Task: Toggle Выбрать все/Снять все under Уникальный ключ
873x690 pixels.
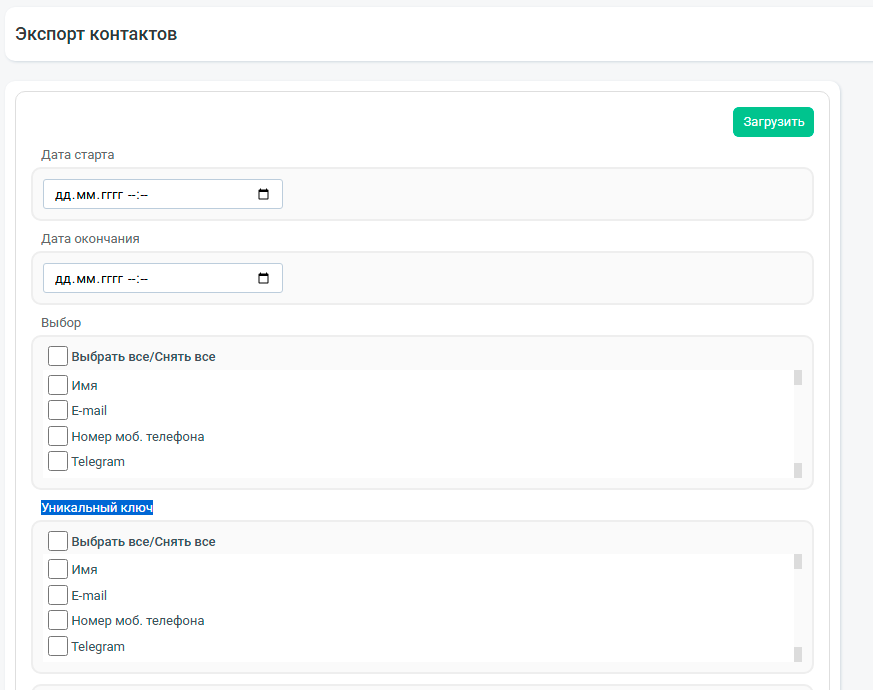Action: click(x=58, y=541)
